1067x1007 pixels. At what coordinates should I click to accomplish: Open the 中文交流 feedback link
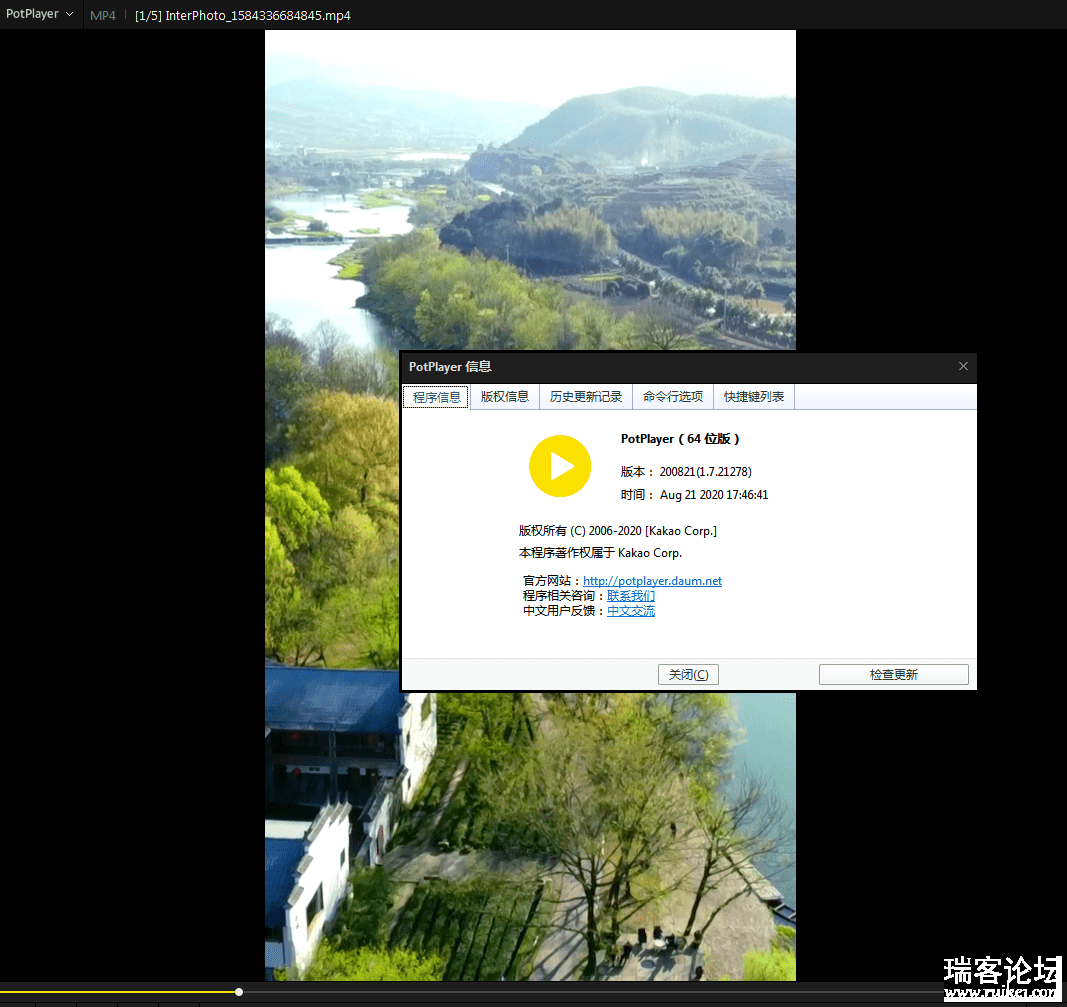[631, 610]
